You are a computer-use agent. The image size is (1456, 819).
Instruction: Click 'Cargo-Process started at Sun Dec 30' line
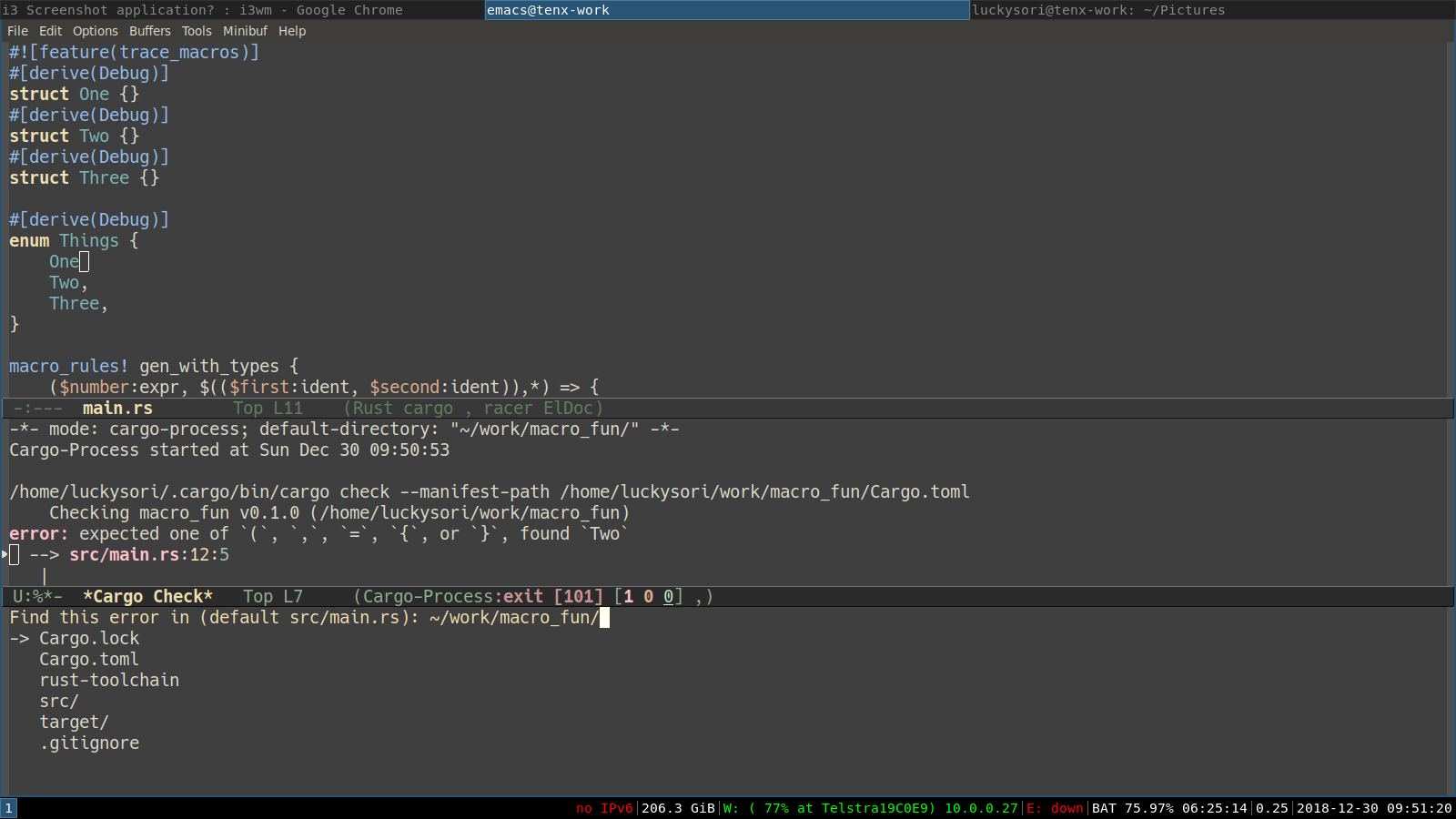pyautogui.click(x=229, y=450)
